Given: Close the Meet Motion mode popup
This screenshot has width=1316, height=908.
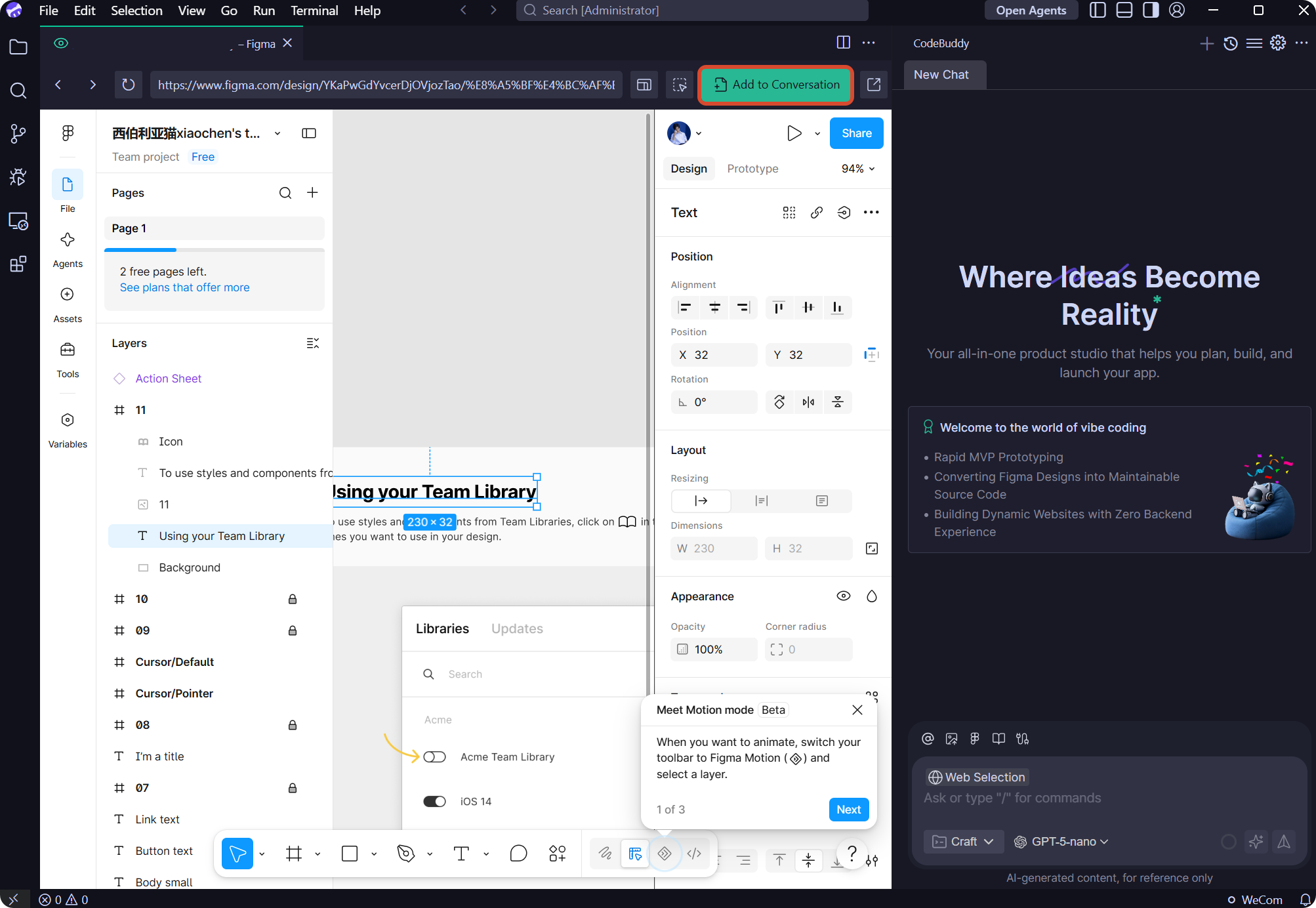Looking at the screenshot, I should click(x=857, y=710).
